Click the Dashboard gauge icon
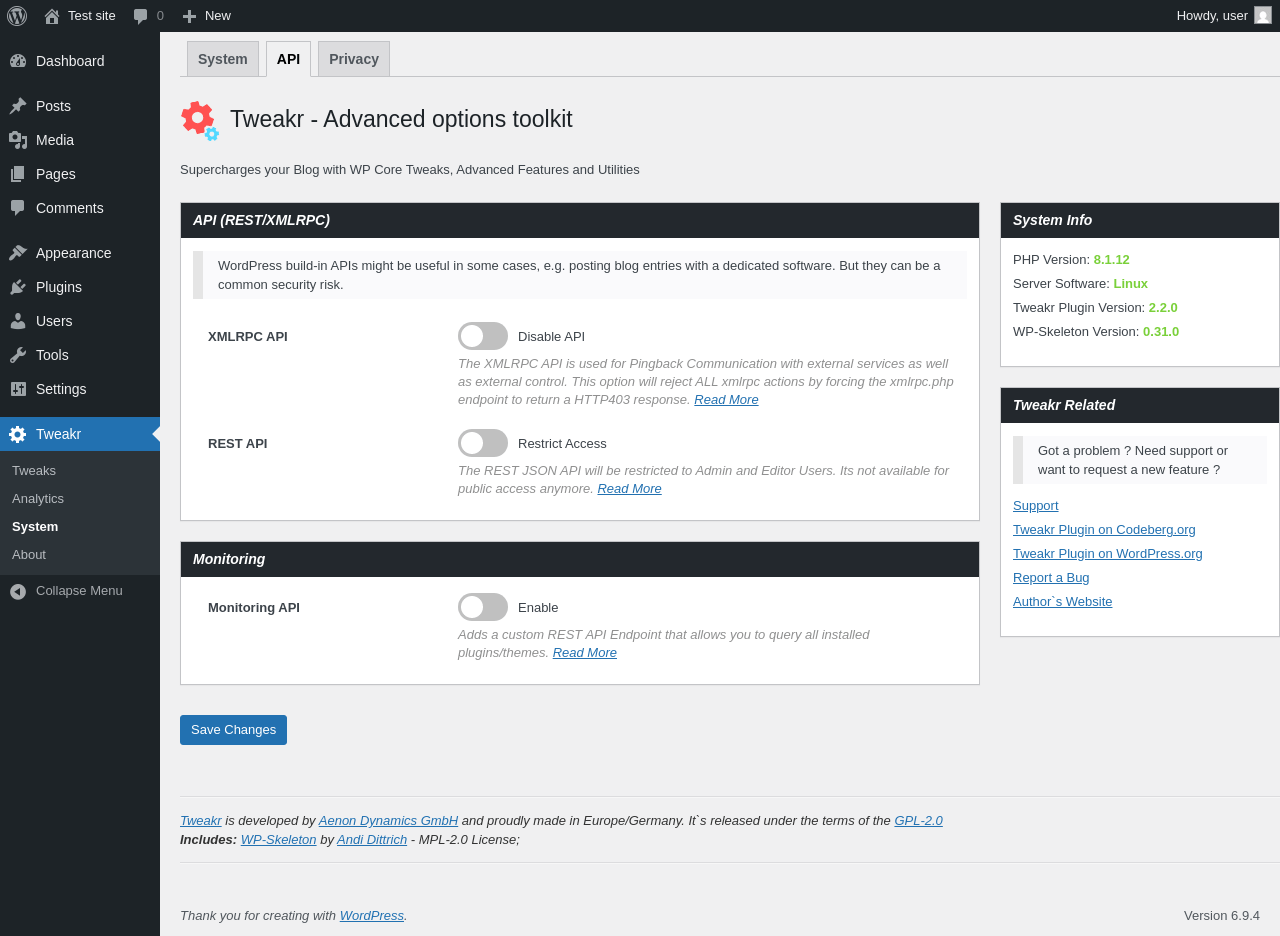1280x936 pixels. click(18, 61)
